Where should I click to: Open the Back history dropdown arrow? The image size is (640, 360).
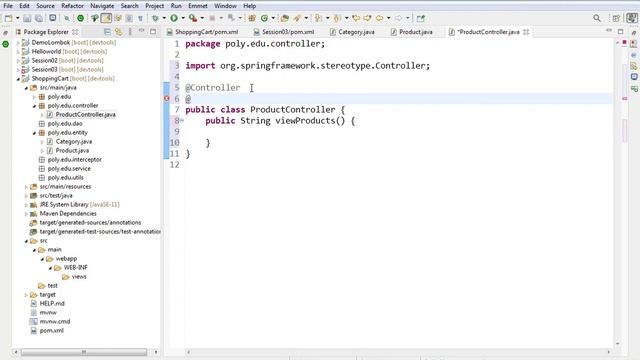coord(388,18)
